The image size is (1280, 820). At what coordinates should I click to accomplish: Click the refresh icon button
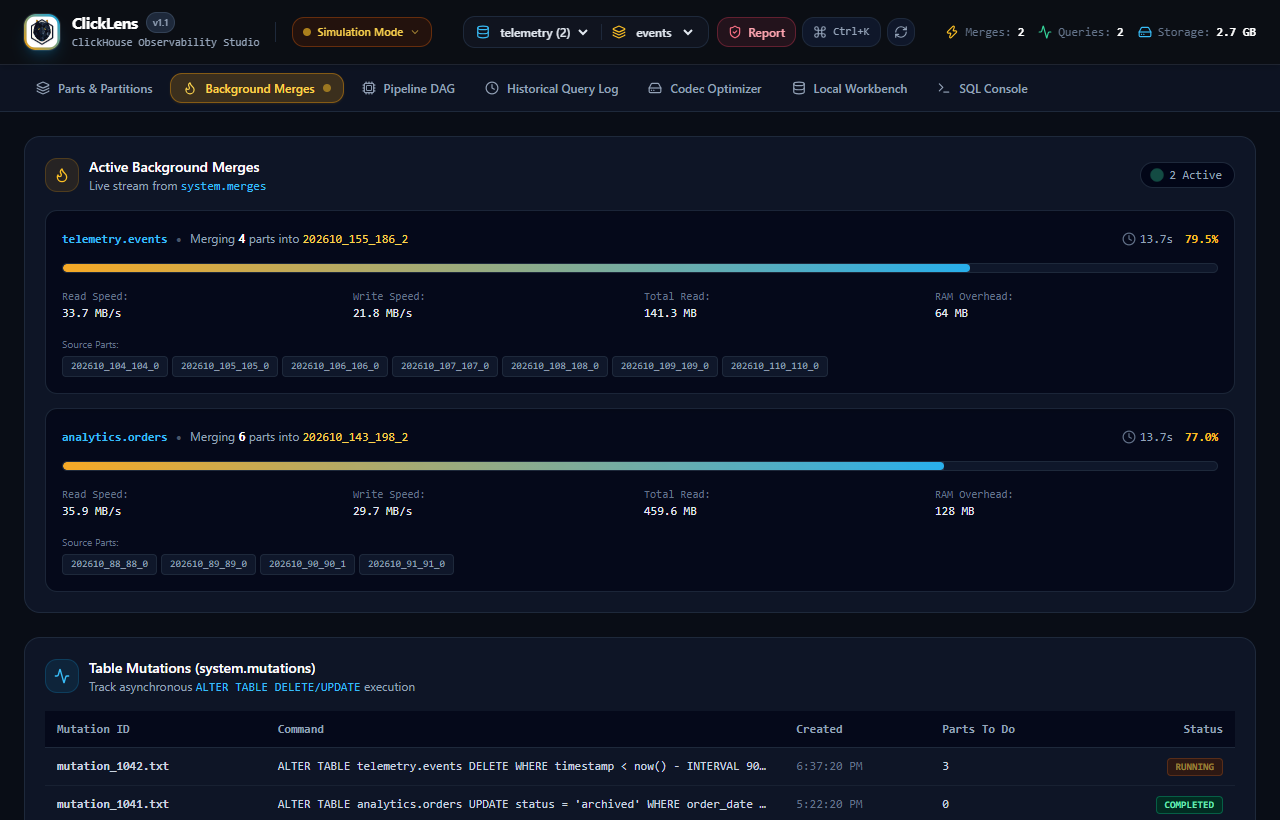pyautogui.click(x=901, y=32)
